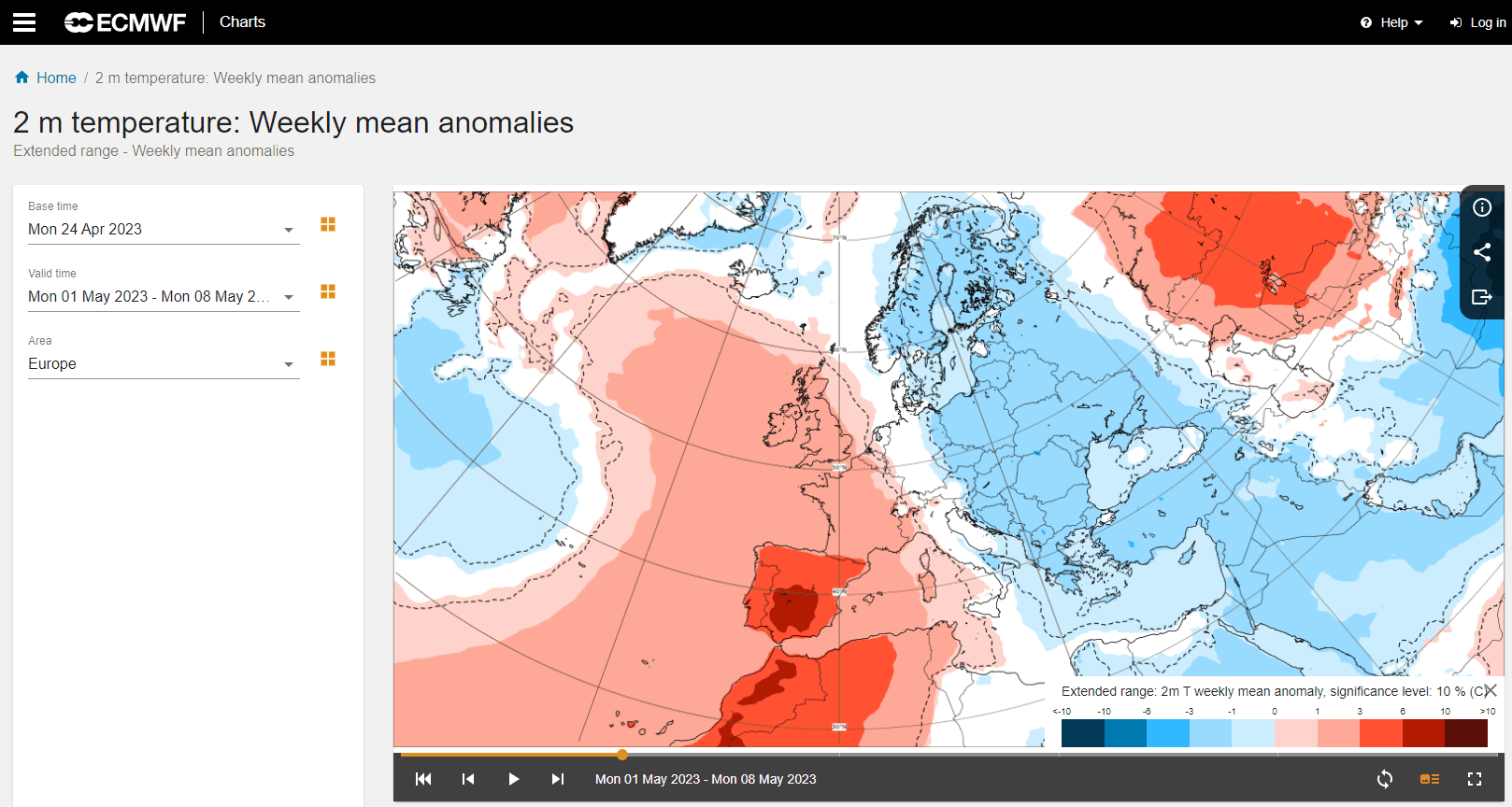Click the export icon on map
Viewport: 1512px width, 807px height.
click(x=1482, y=297)
